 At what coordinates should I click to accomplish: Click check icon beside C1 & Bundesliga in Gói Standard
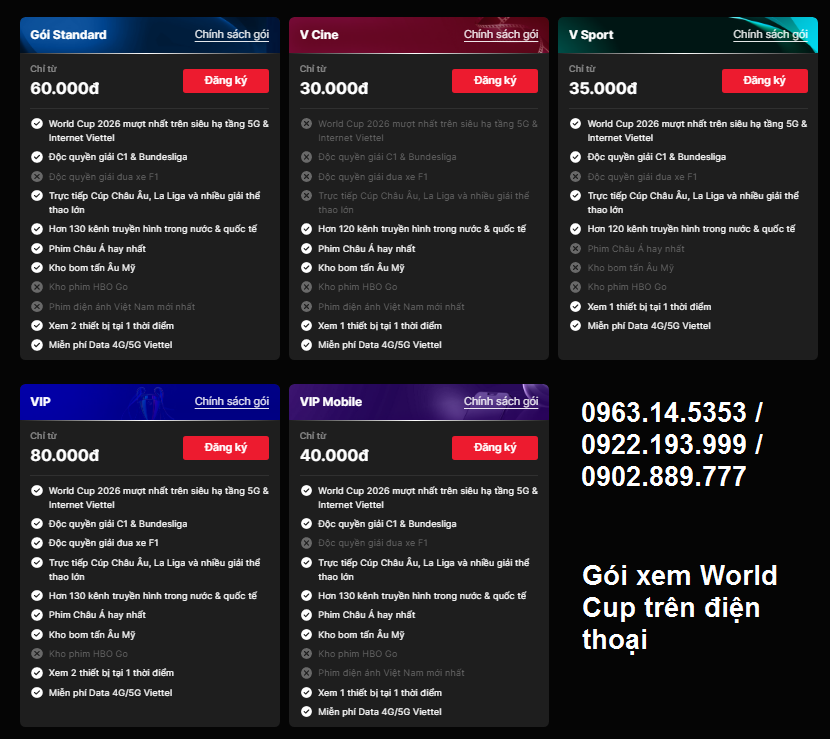[37, 157]
